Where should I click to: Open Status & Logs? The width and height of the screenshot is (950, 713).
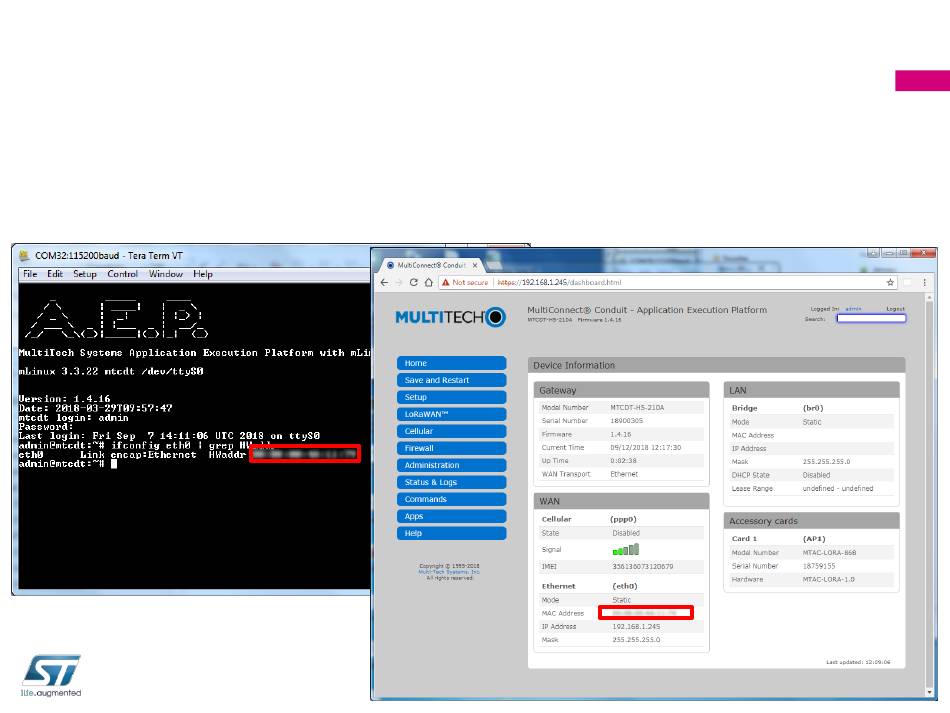tap(451, 482)
